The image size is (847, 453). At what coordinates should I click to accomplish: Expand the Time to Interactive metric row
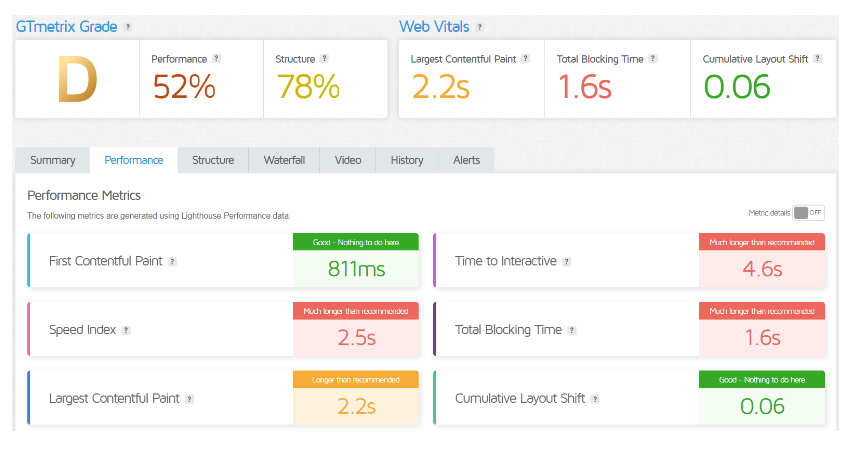click(505, 262)
